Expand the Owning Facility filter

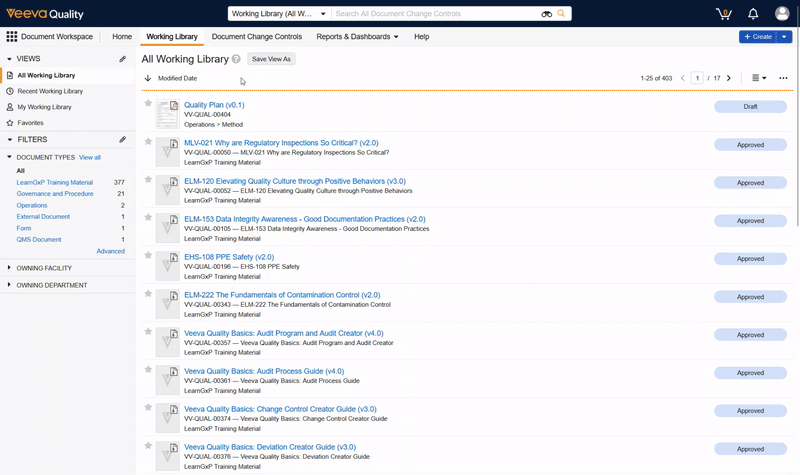[x=9, y=267]
